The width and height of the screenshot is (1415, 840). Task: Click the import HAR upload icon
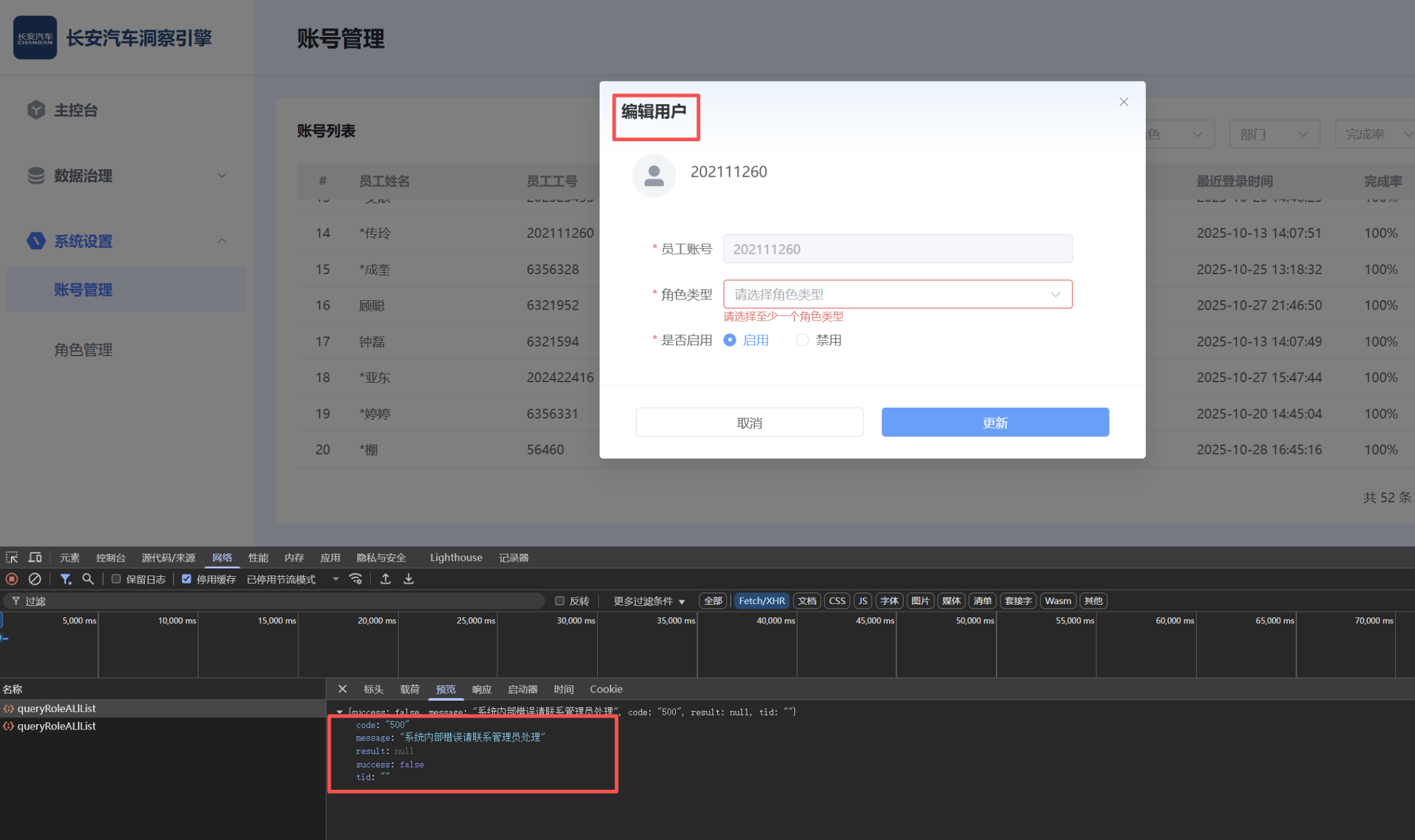point(385,579)
